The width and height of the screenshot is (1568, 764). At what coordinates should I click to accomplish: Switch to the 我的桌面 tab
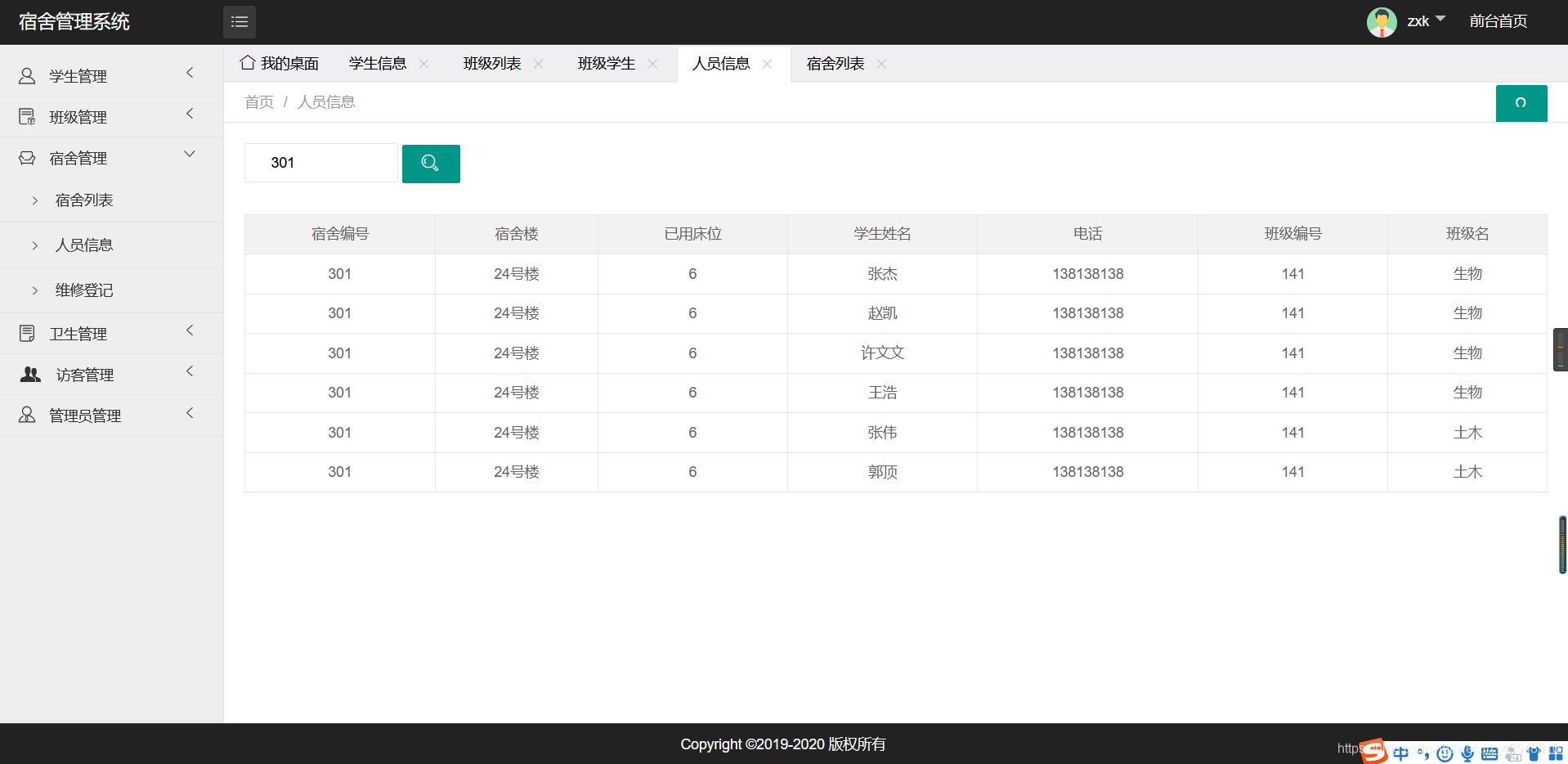(x=280, y=64)
